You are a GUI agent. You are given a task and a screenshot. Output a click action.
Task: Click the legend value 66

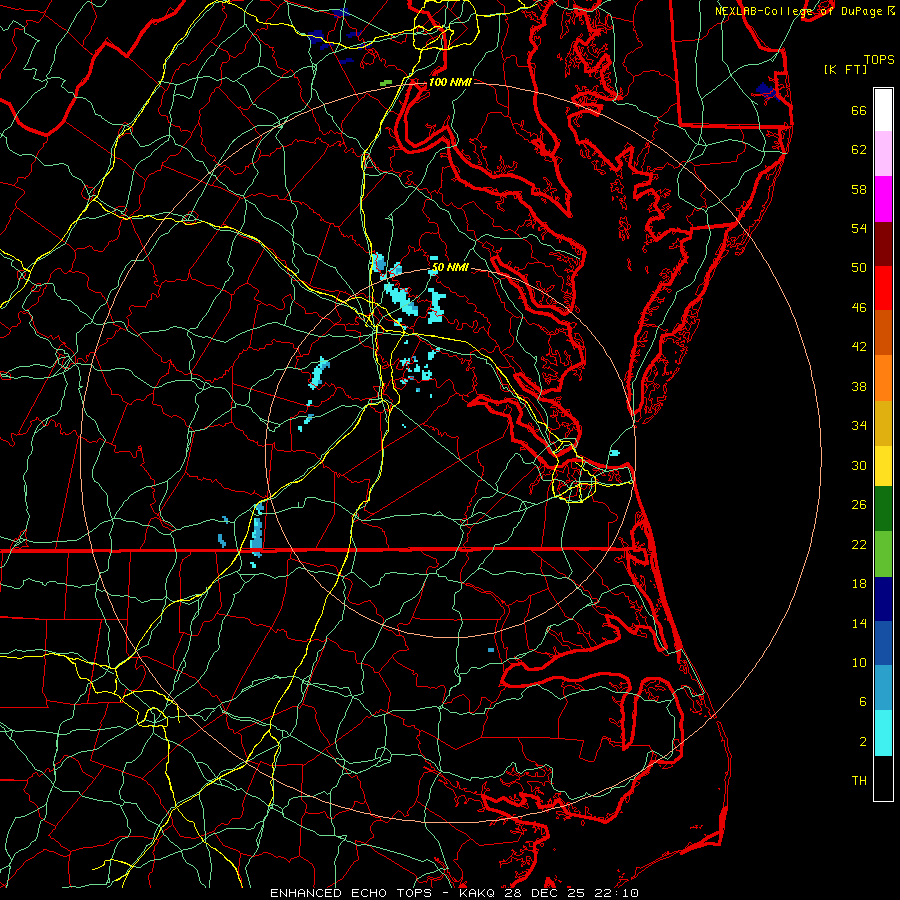pos(859,110)
